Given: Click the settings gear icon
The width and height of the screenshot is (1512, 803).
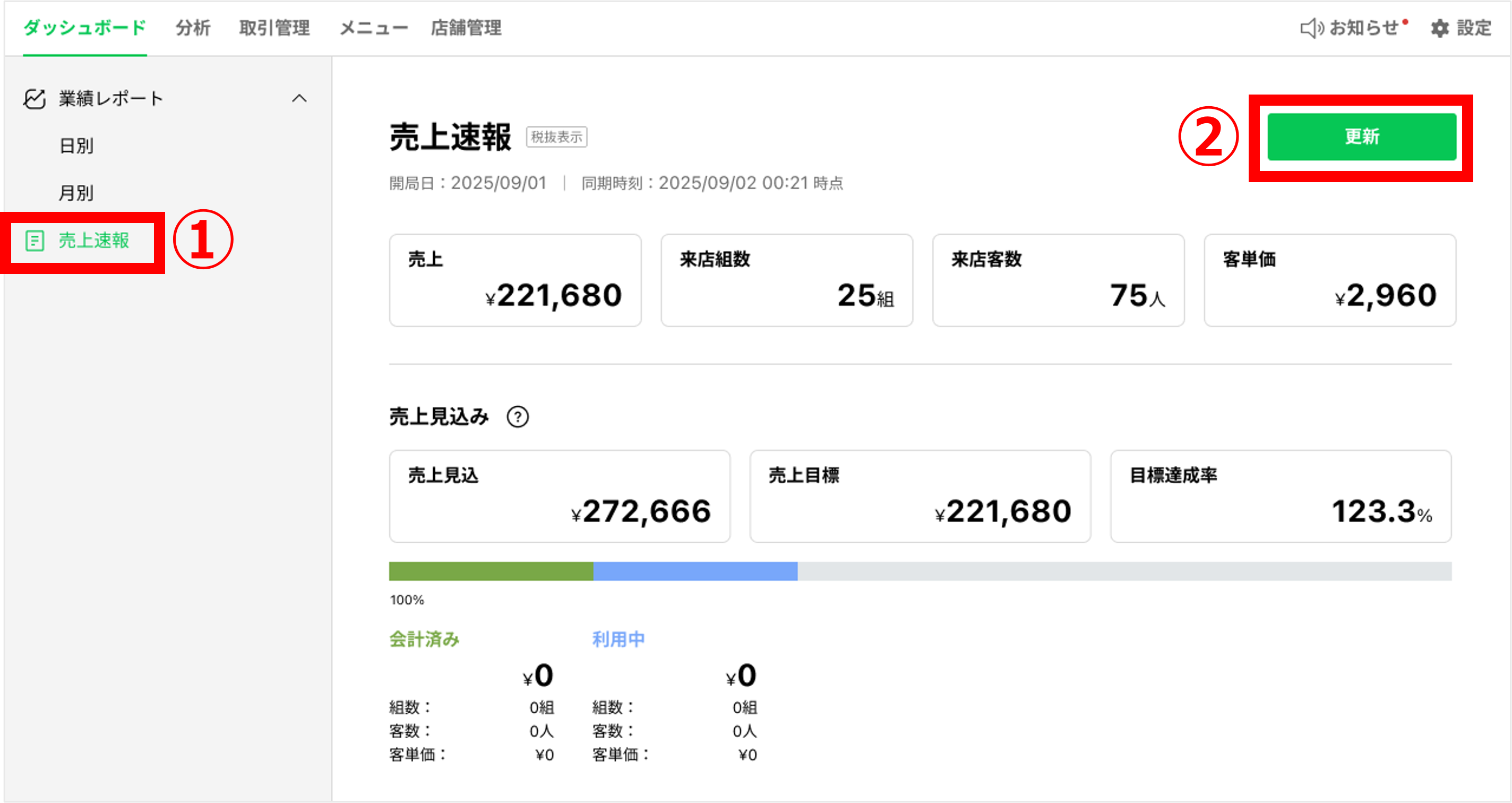Looking at the screenshot, I should point(1439,28).
